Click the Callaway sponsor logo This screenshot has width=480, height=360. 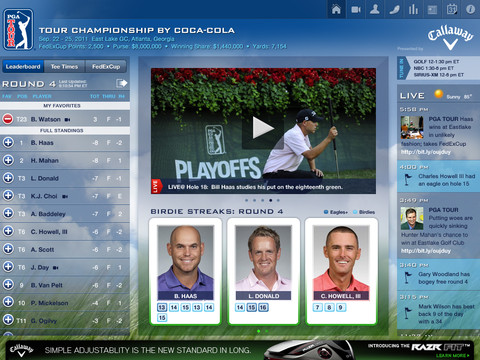tap(451, 38)
